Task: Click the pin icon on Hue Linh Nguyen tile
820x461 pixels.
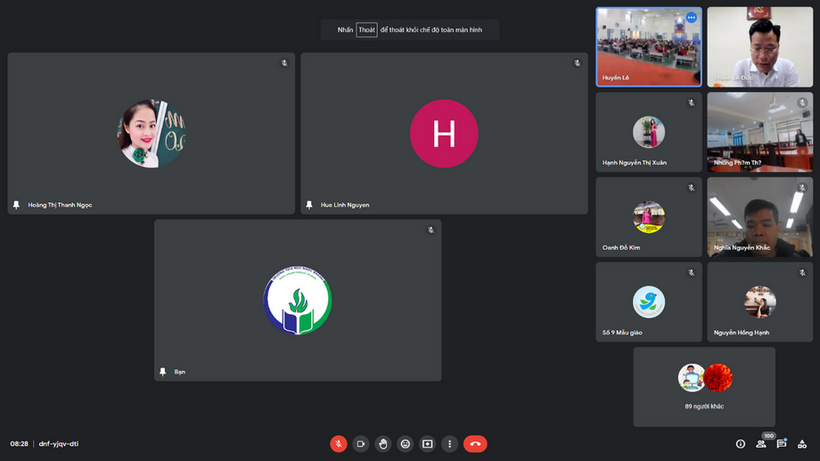Action: (310, 204)
